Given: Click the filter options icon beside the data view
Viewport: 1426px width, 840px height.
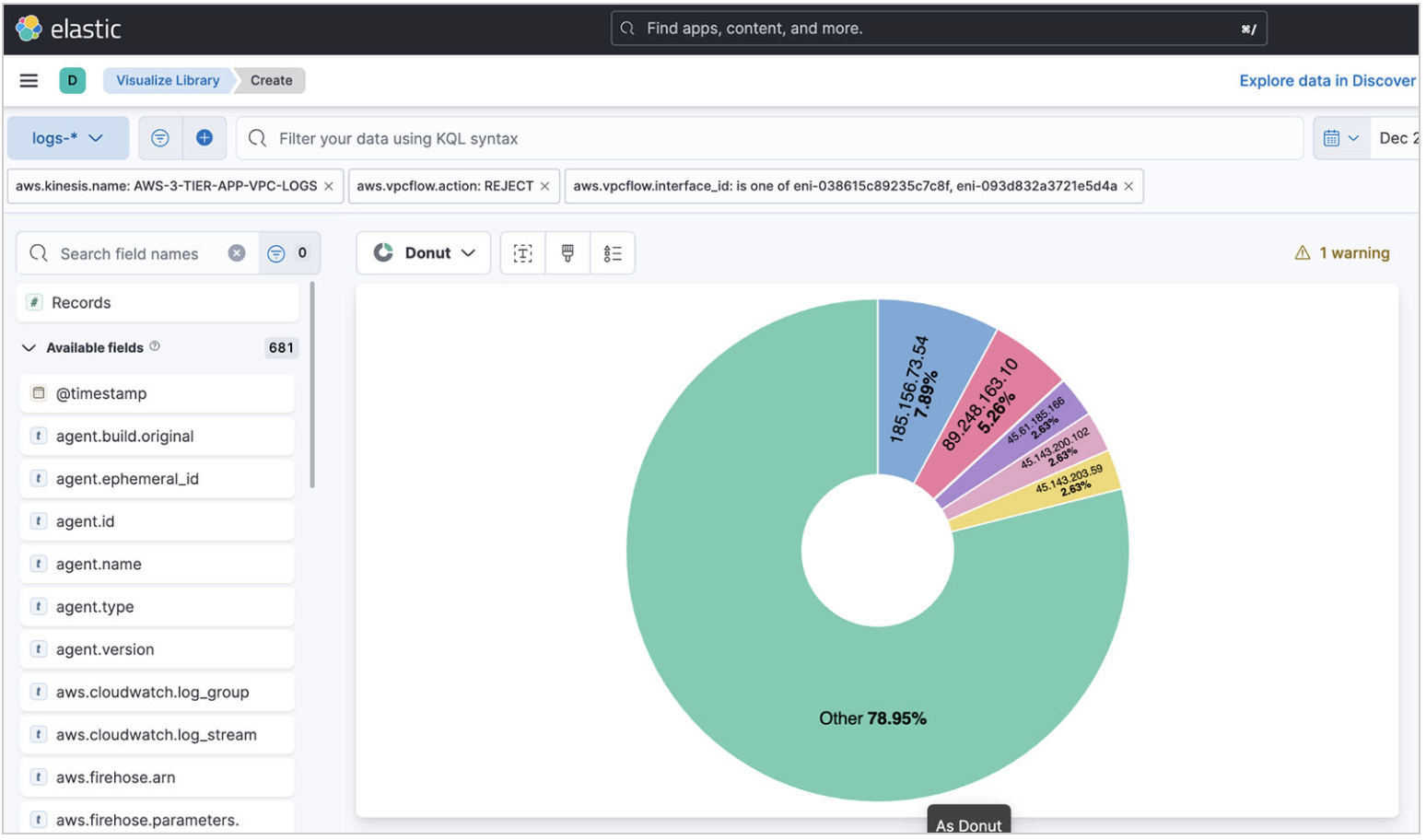Looking at the screenshot, I should (159, 137).
